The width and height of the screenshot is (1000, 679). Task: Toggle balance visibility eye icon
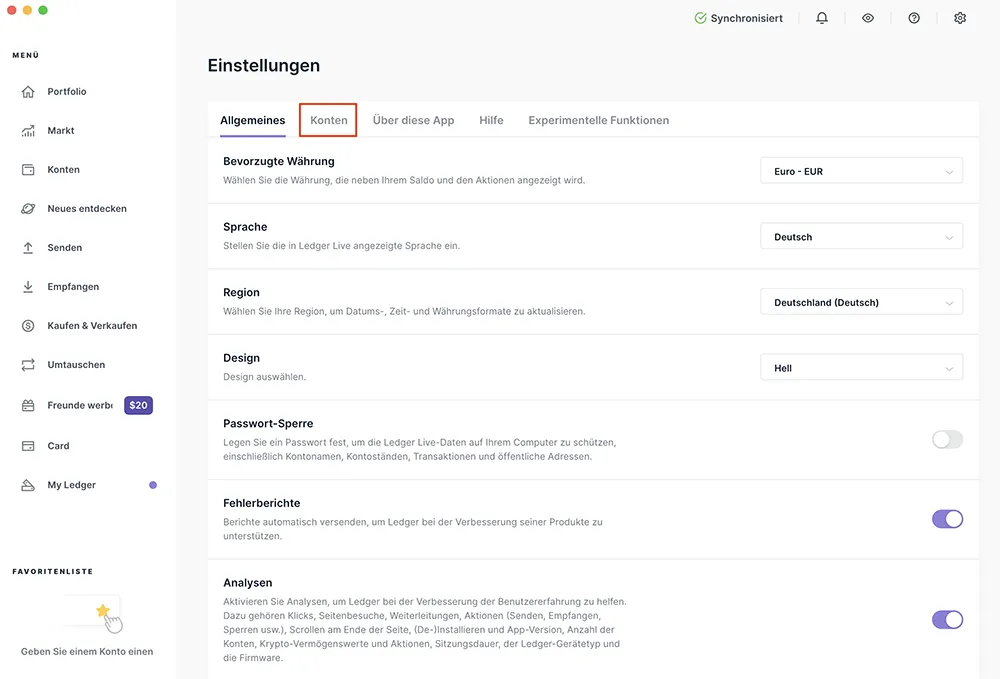coord(868,18)
